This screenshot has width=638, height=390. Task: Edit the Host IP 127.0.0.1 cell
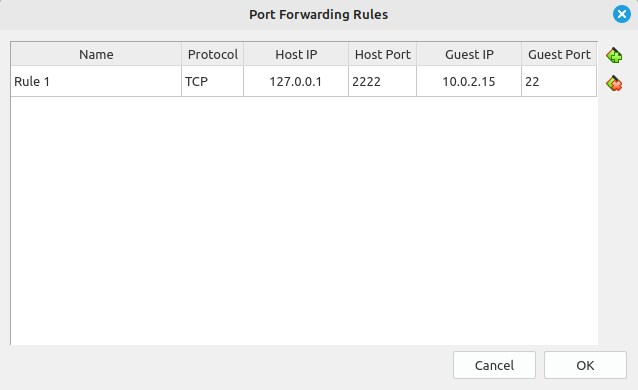point(296,81)
